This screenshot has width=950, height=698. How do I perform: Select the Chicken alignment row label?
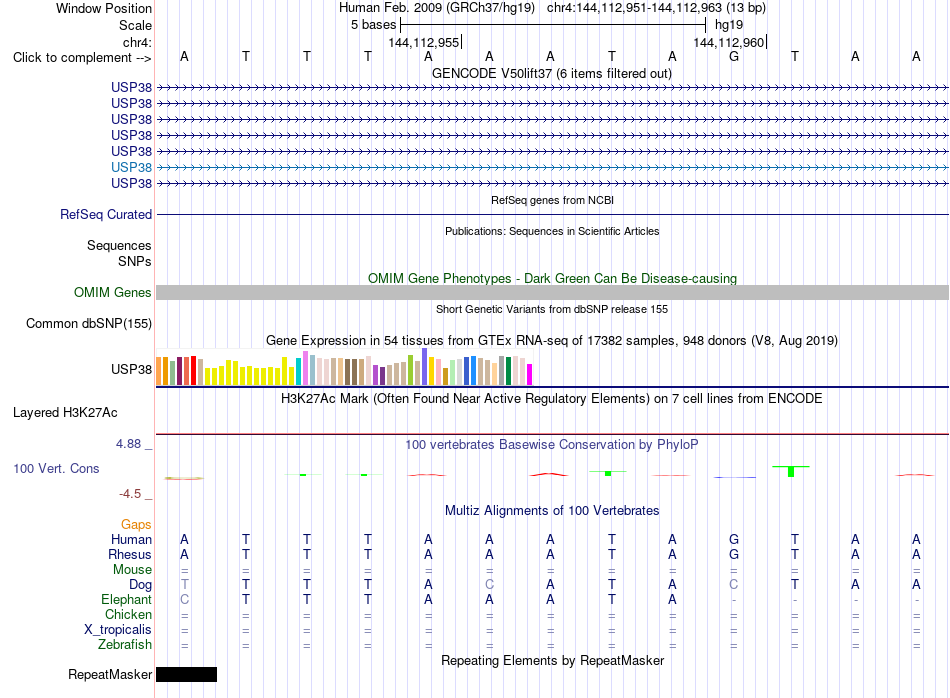pyautogui.click(x=128, y=614)
